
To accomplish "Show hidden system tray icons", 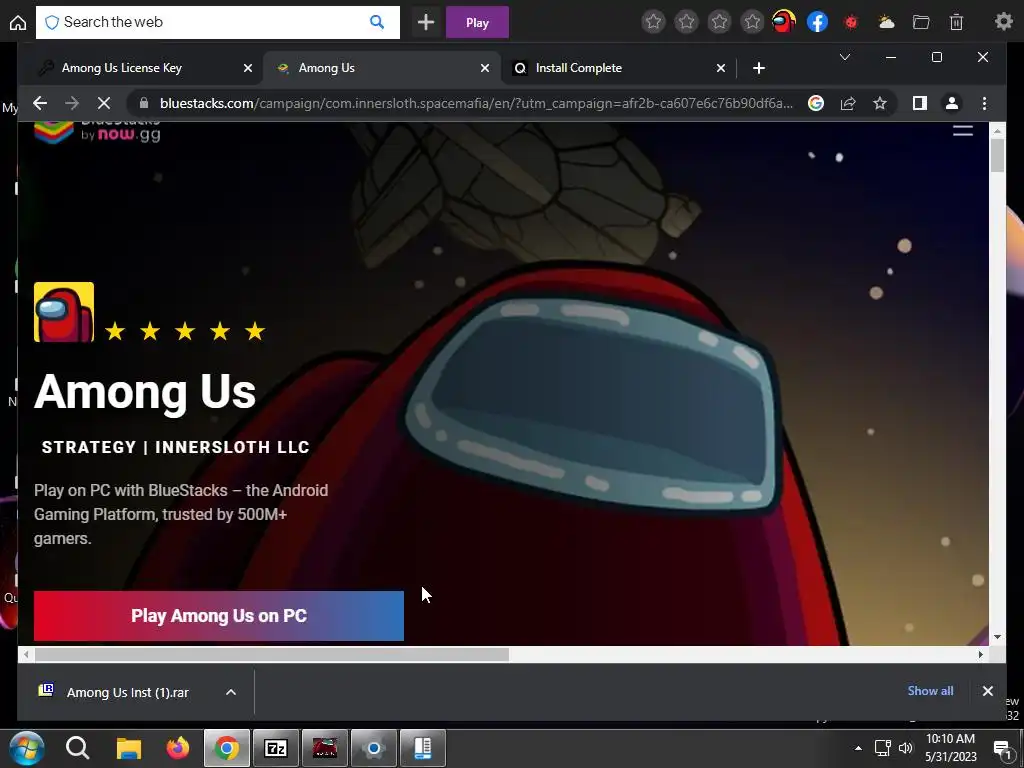I will tap(858, 748).
